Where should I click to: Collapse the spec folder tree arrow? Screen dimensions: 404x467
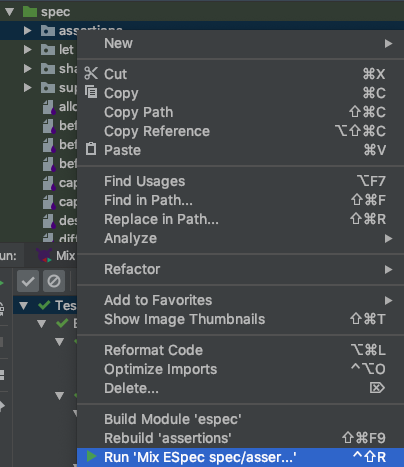click(x=9, y=12)
